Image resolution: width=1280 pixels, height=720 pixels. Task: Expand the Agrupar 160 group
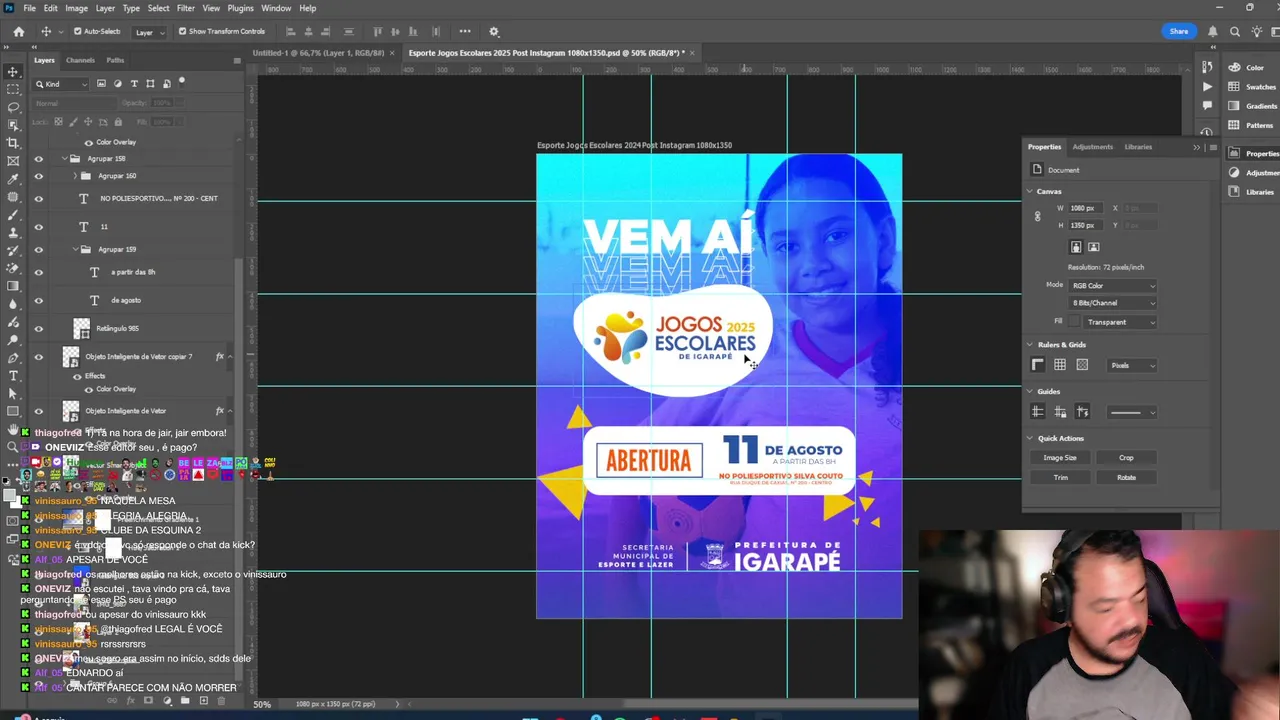[75, 176]
